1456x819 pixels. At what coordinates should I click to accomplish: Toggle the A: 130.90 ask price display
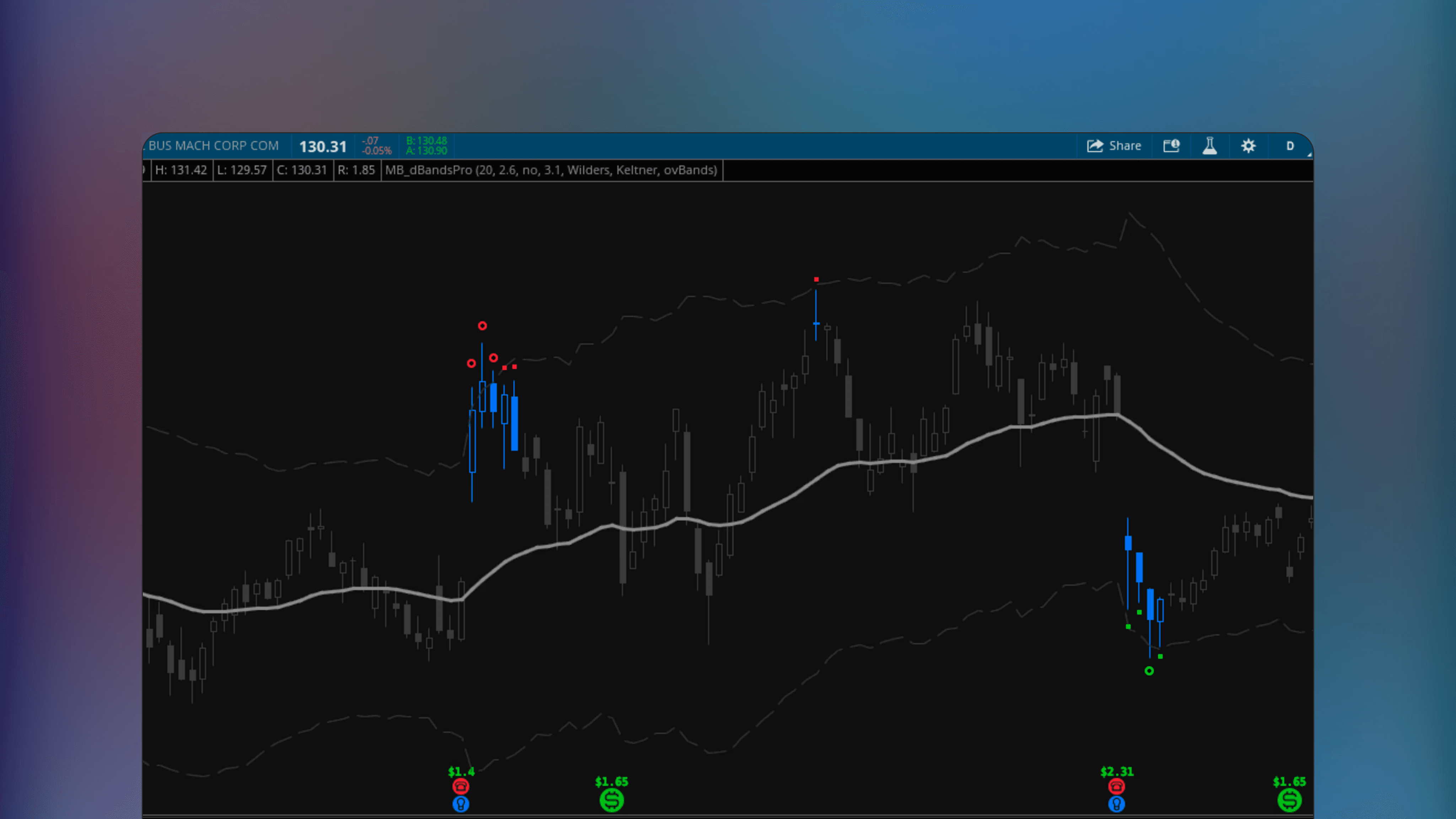pos(426,151)
